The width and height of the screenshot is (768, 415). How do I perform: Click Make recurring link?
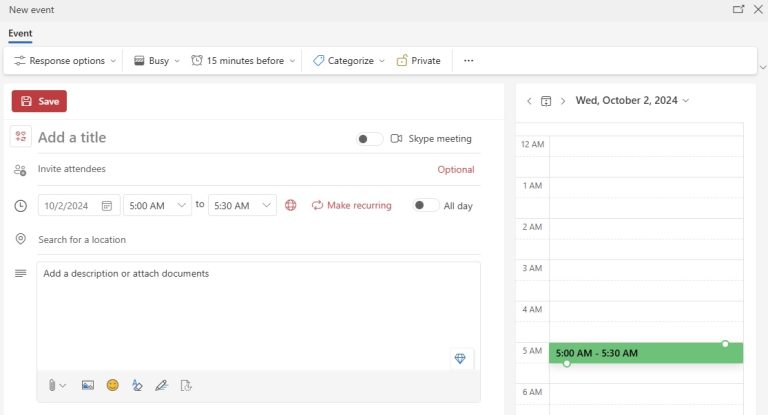[x=351, y=205]
